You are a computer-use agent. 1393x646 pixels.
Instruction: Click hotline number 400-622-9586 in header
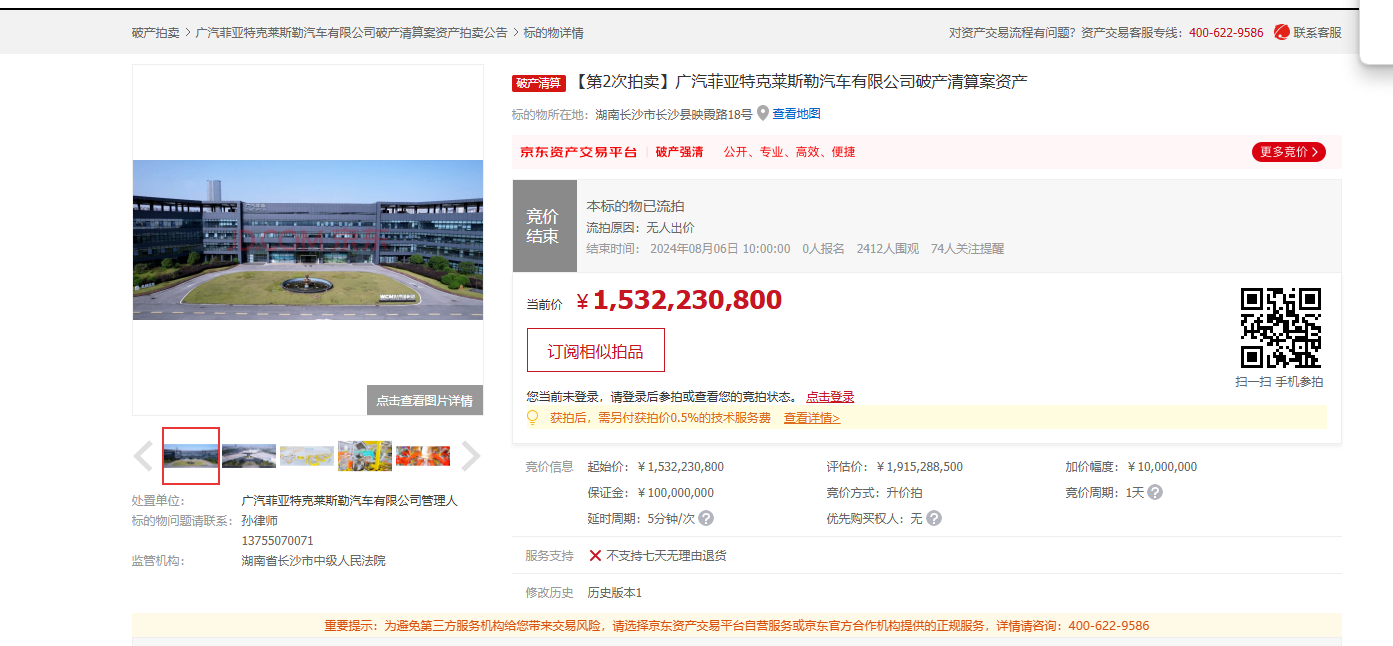coord(1226,33)
